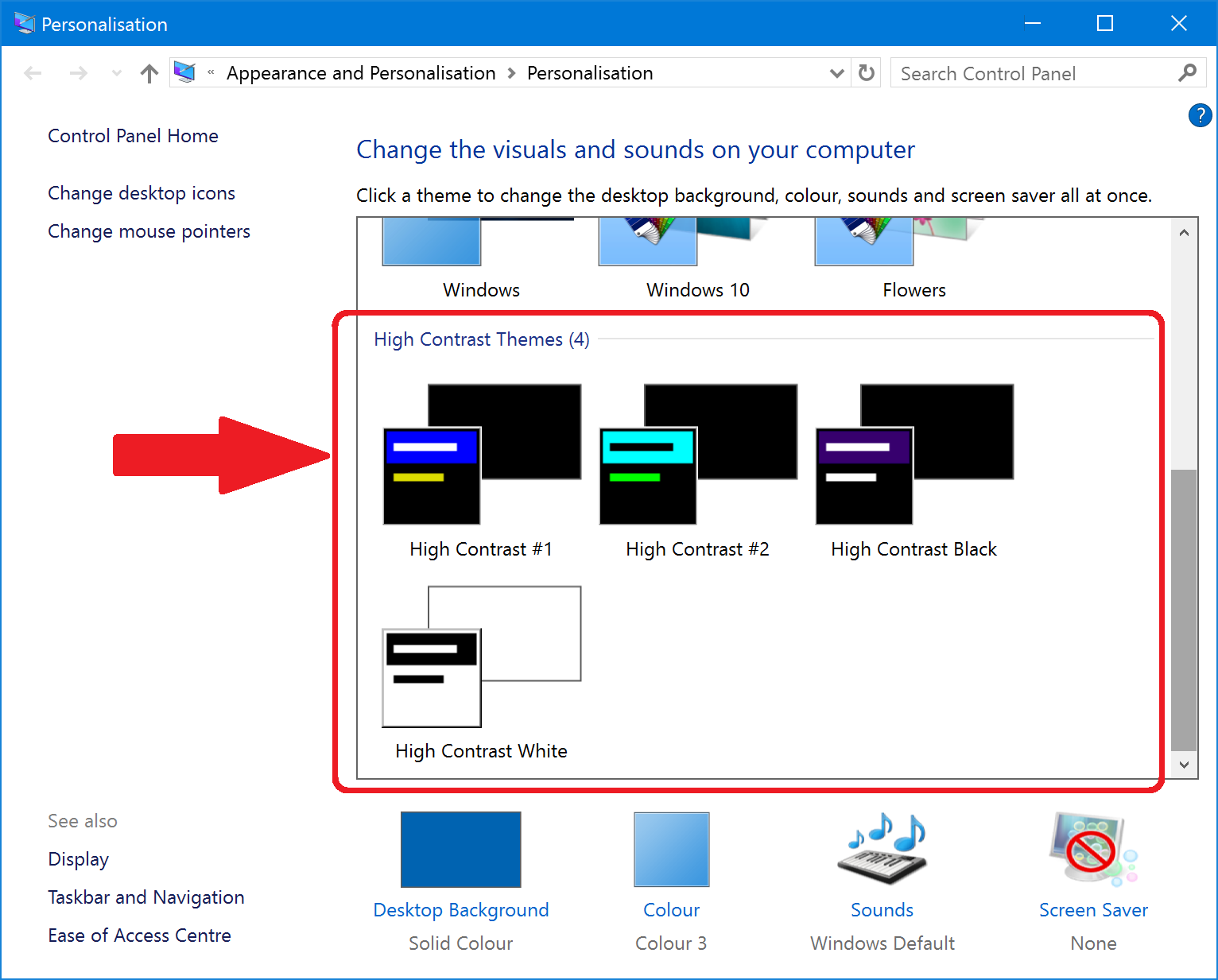Open Screen Saver settings
This screenshot has height=980, width=1218.
1093,850
